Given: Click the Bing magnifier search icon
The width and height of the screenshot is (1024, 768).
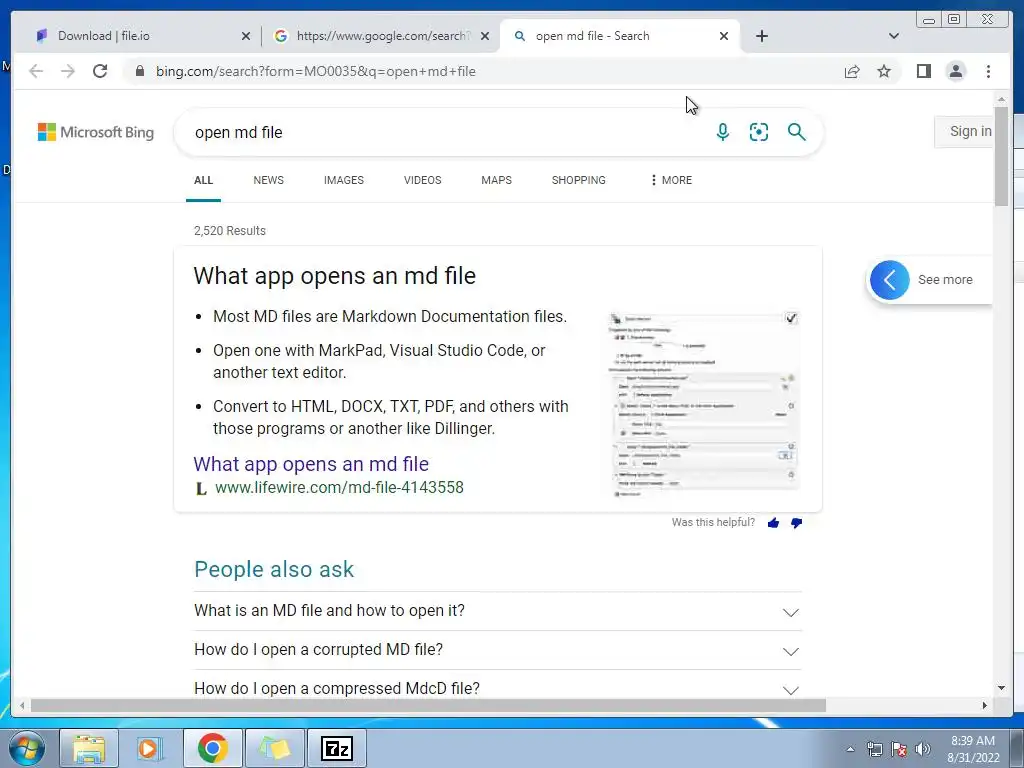Looking at the screenshot, I should click(796, 132).
